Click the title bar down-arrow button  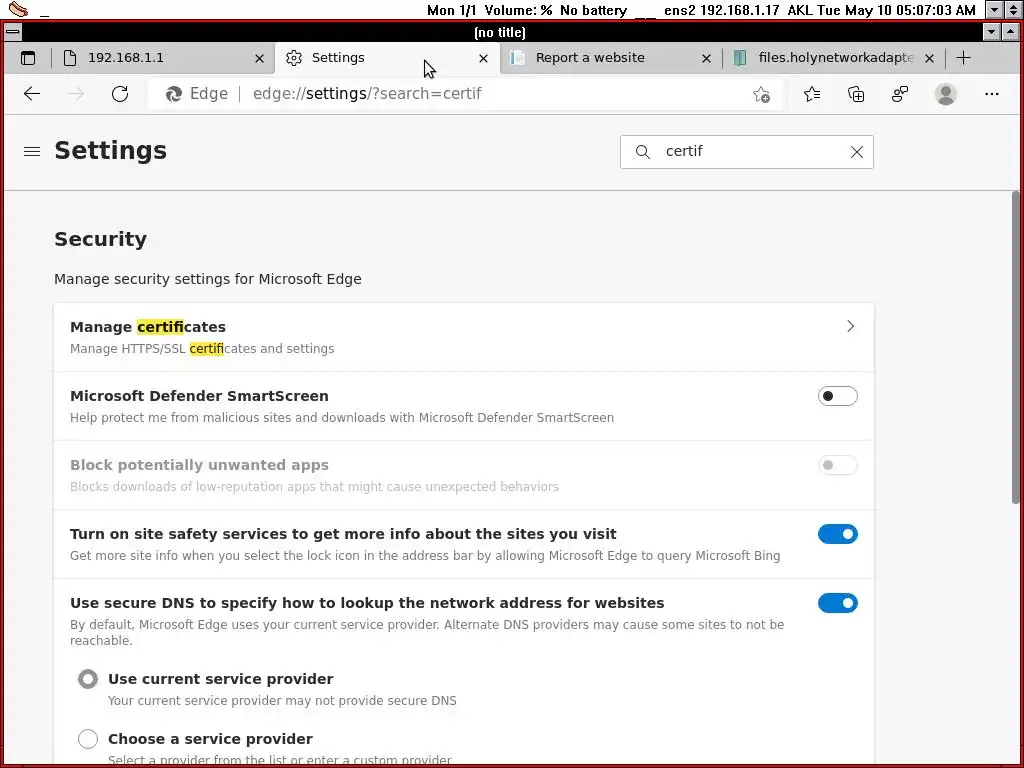[991, 32]
